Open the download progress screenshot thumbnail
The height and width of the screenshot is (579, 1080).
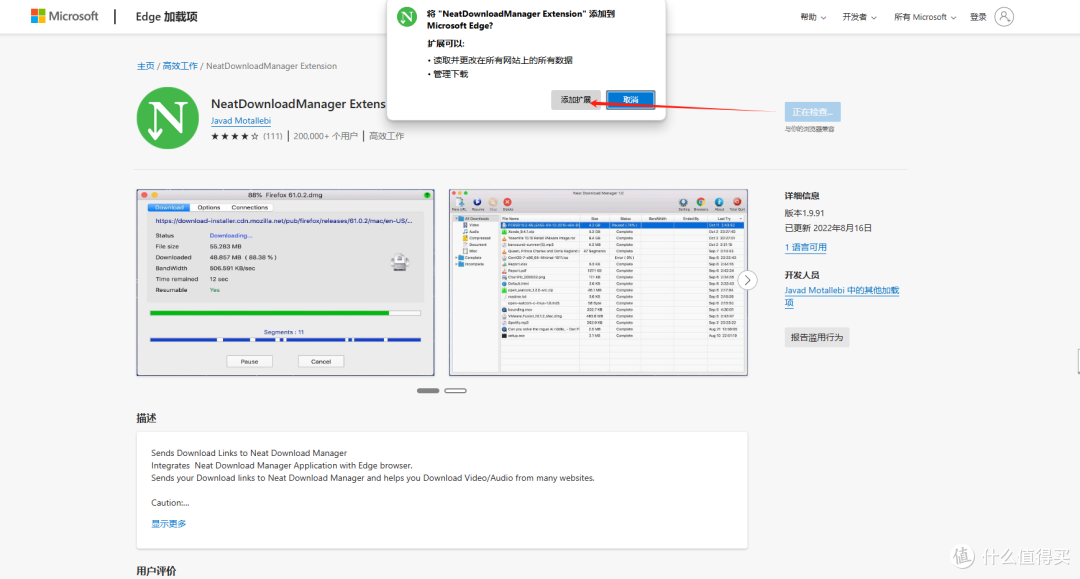[x=285, y=282]
